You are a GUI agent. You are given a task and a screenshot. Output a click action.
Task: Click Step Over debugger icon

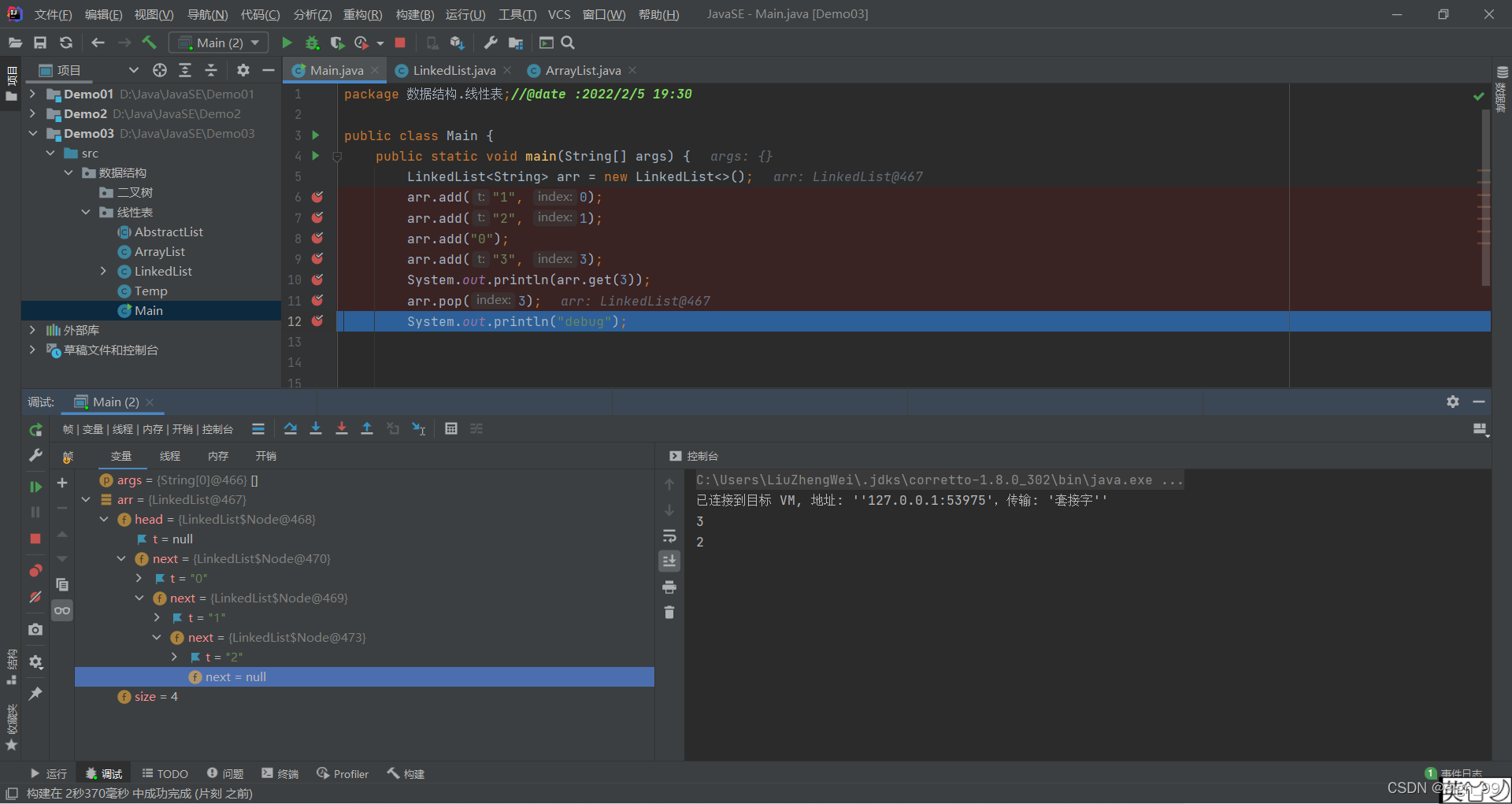pos(291,428)
